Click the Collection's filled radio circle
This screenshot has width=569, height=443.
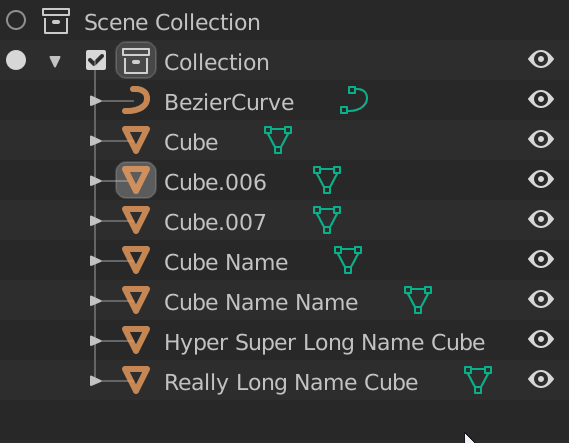tap(16, 60)
